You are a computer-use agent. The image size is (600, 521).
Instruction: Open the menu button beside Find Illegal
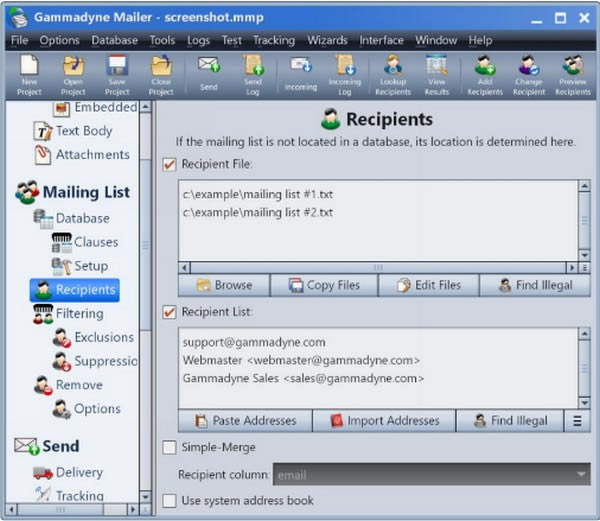coord(577,421)
